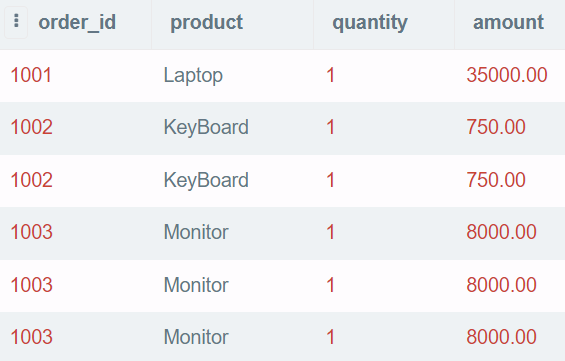Click the amount column header
This screenshot has width=565, height=361.
click(508, 22)
